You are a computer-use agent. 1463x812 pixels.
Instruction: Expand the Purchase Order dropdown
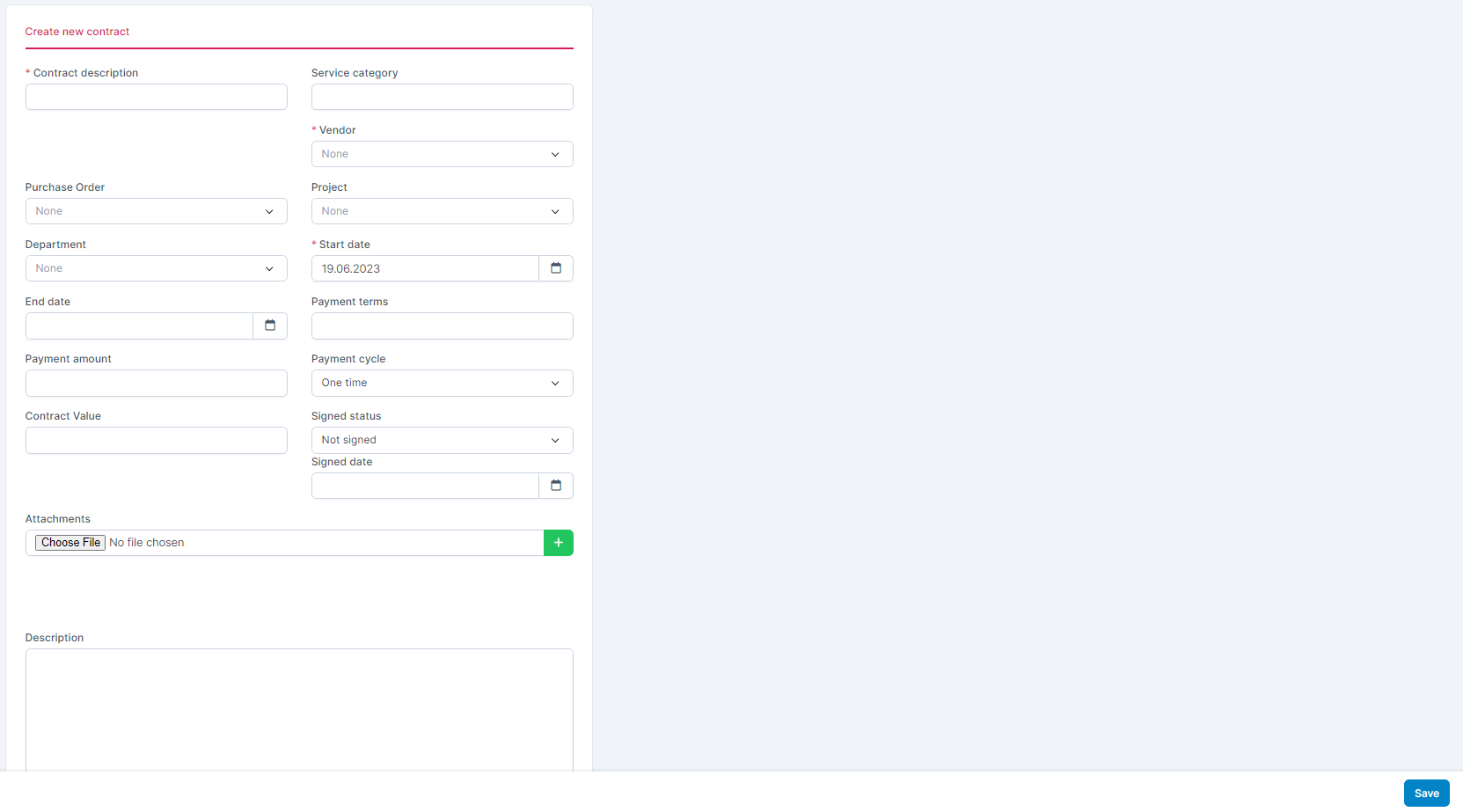(x=156, y=211)
